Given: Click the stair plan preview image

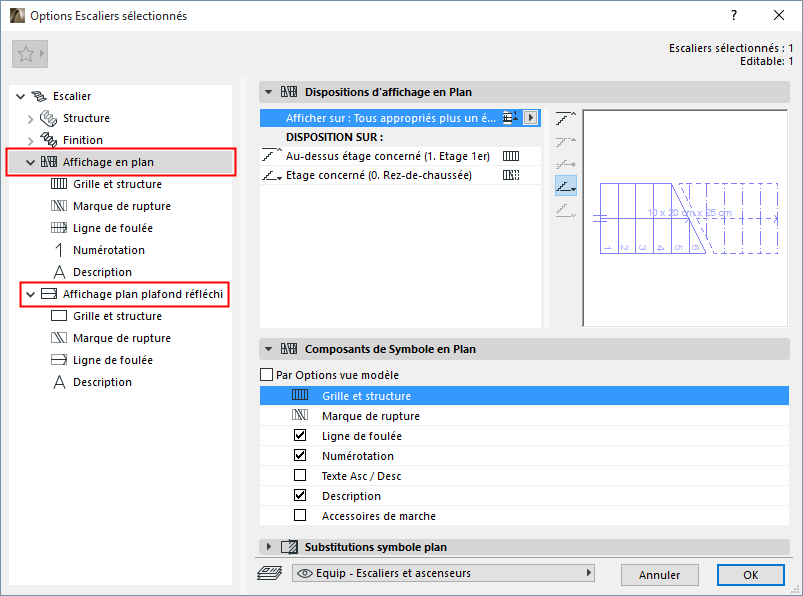Looking at the screenshot, I should [685, 218].
